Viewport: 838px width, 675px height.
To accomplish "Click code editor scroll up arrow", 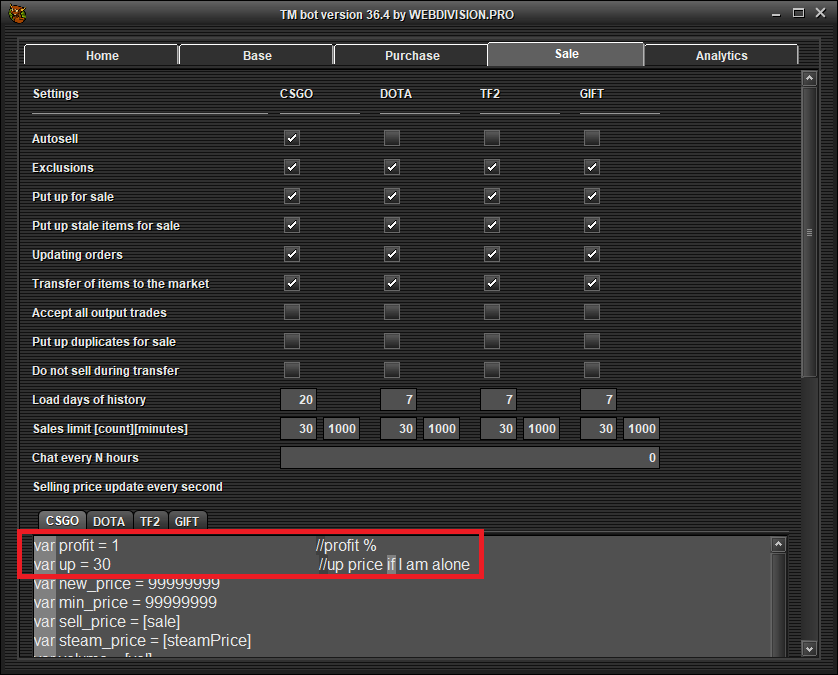I will click(x=778, y=545).
